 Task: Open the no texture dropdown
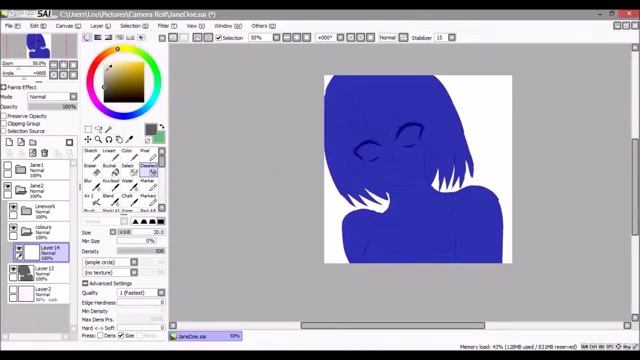click(x=134, y=272)
